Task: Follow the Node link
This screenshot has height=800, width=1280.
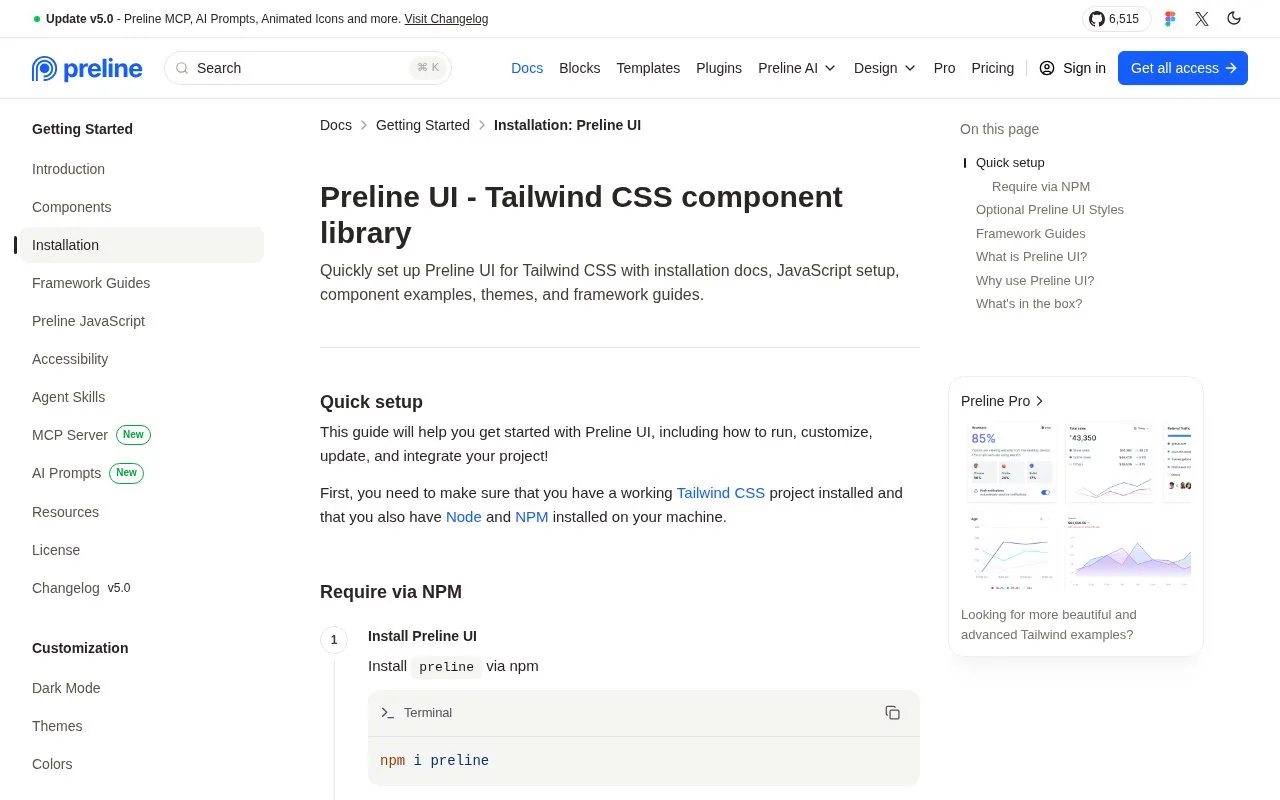Action: pyautogui.click(x=464, y=517)
